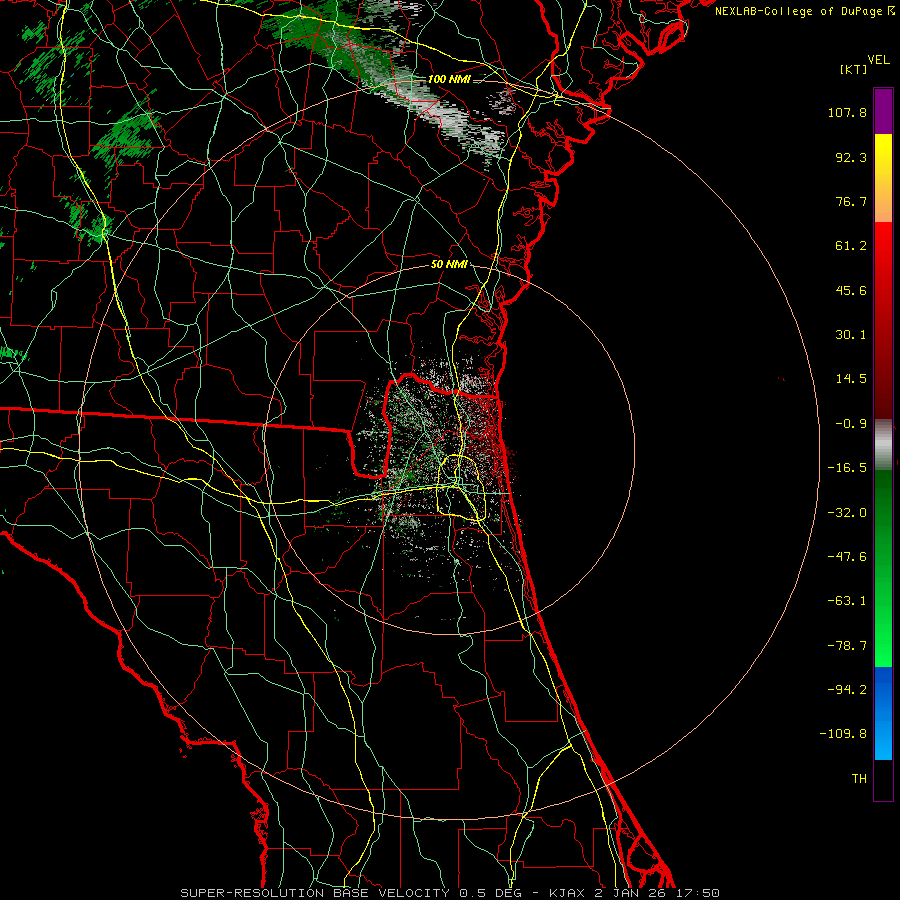Viewport: 900px width, 900px height.
Task: Click the -47.6 velocity scale value
Action: coord(847,557)
